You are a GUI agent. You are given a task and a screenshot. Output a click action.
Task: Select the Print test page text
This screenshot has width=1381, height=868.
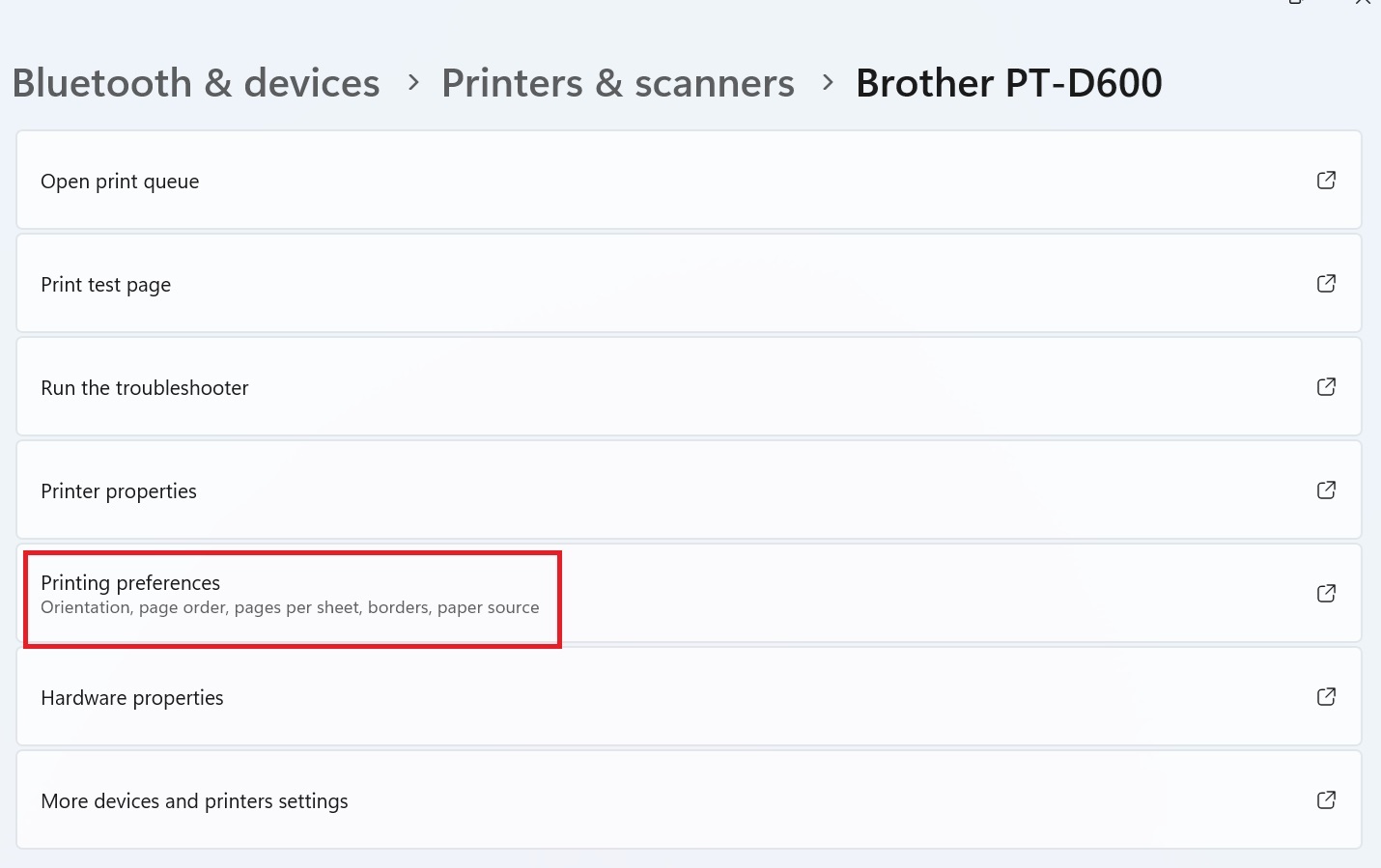(x=105, y=285)
